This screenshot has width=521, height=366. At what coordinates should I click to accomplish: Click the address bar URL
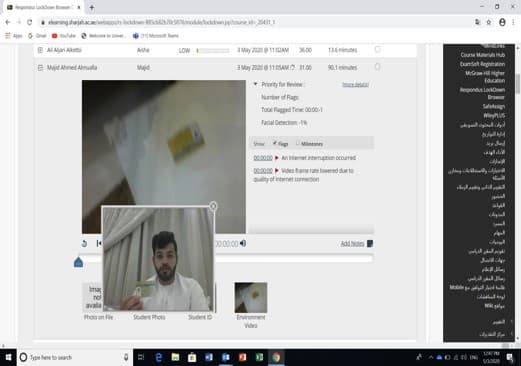[x=162, y=22]
